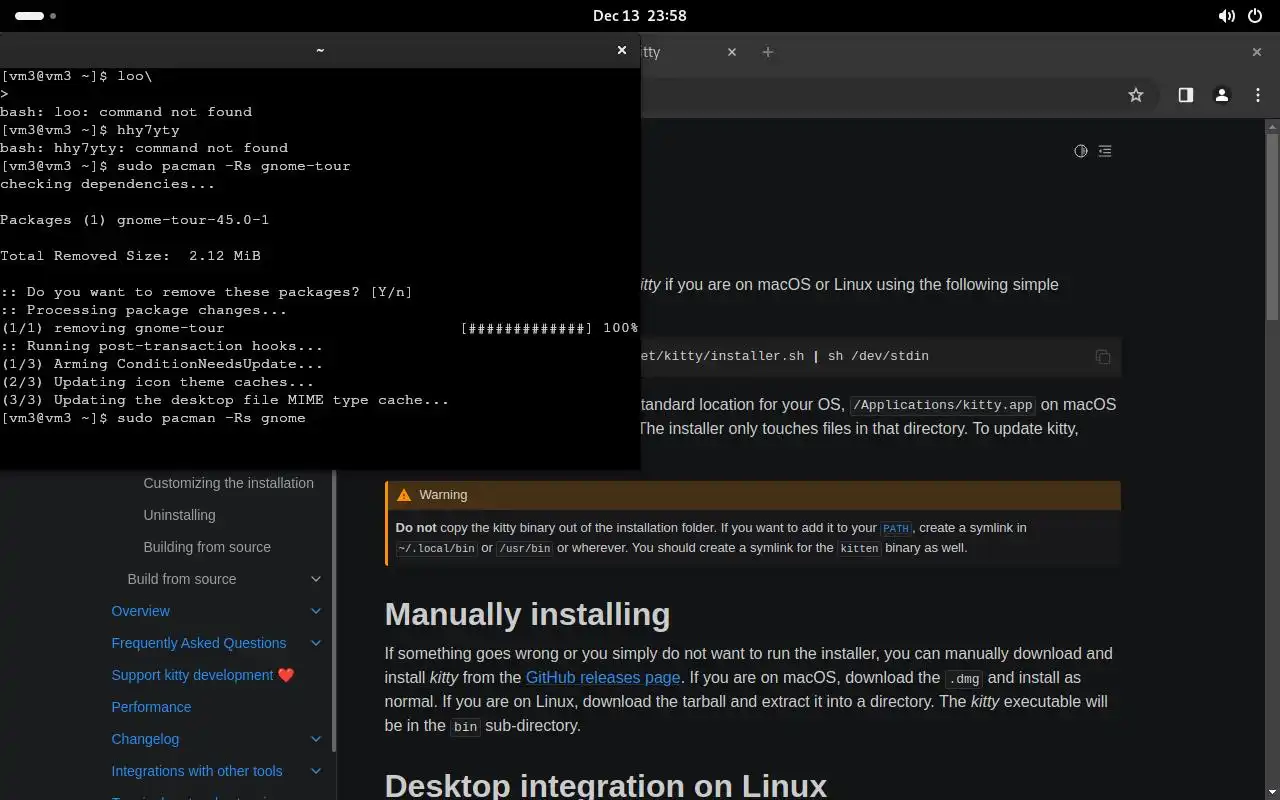Screen dimensions: 1280x800
Task: Open Frequently Asked Questions link
Action: pyautogui.click(x=198, y=643)
